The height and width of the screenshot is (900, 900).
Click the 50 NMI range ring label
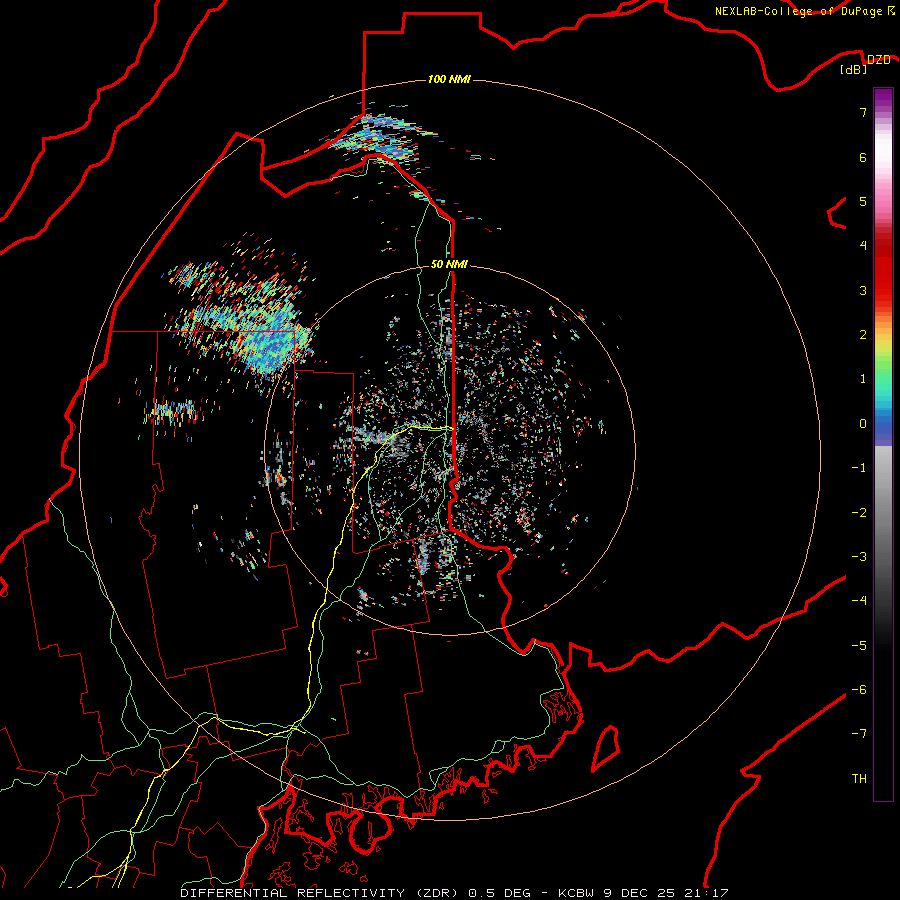tap(449, 264)
